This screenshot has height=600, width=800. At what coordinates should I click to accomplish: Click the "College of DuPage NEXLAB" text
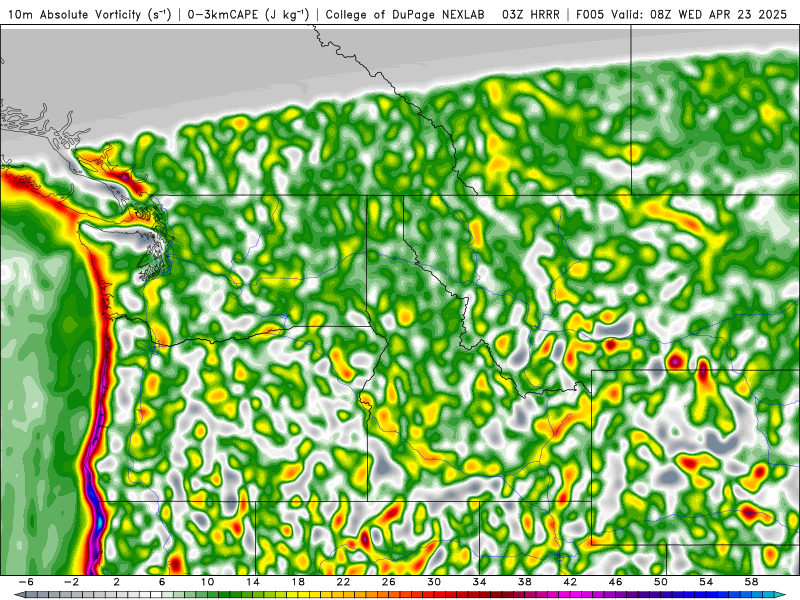pyautogui.click(x=405, y=14)
